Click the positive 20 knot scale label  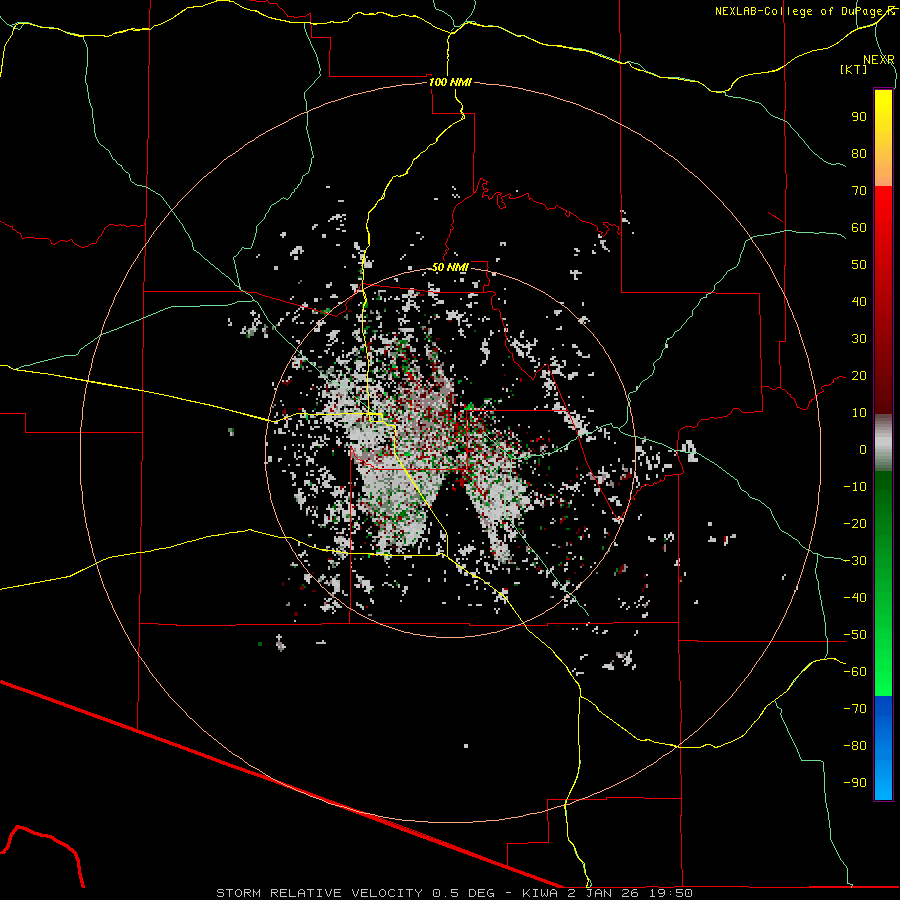tap(859, 375)
